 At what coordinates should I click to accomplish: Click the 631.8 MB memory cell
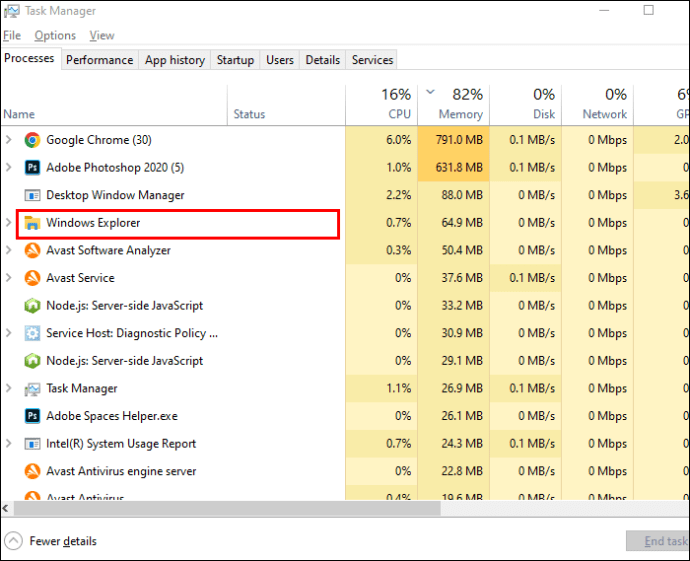453,167
